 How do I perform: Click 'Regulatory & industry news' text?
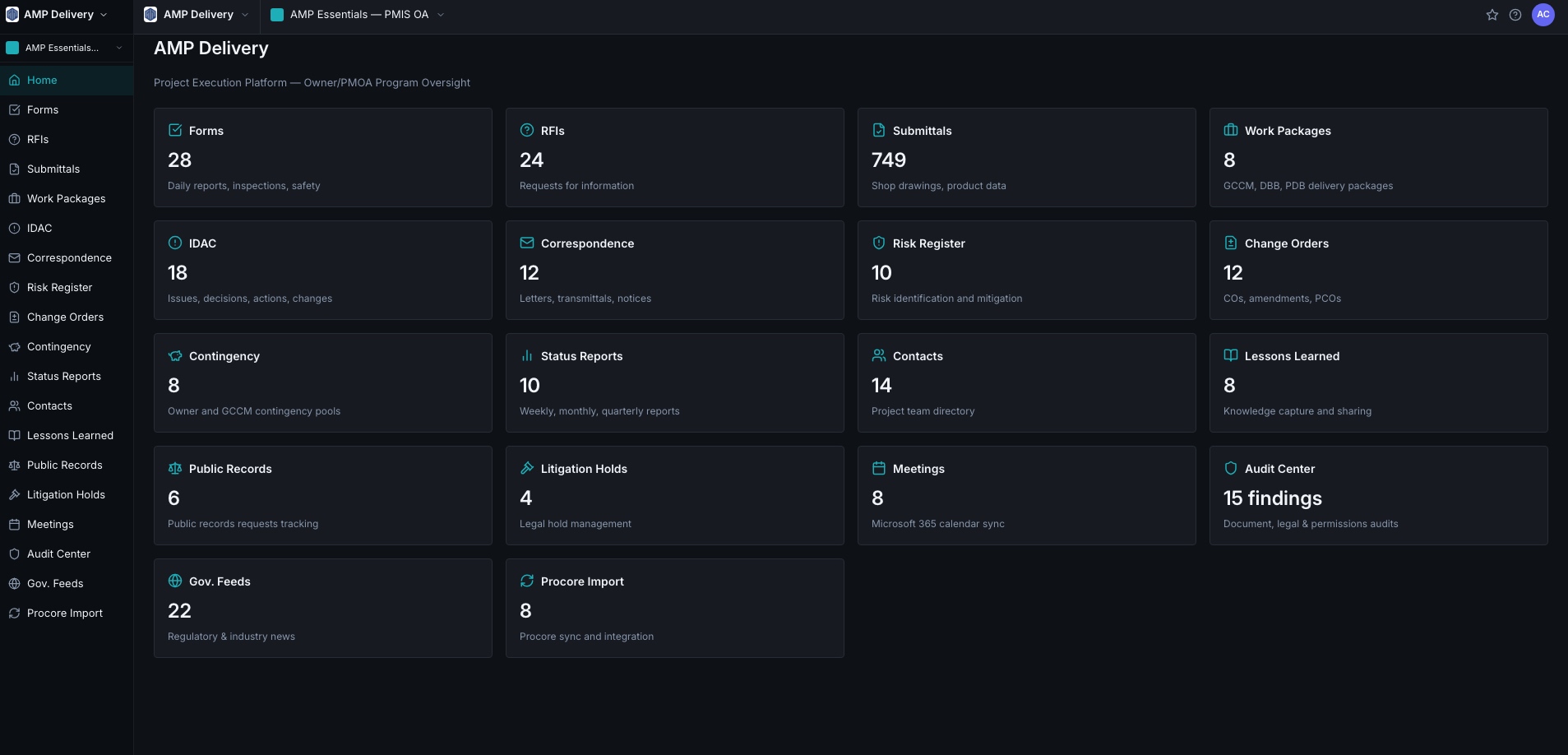[x=231, y=636]
